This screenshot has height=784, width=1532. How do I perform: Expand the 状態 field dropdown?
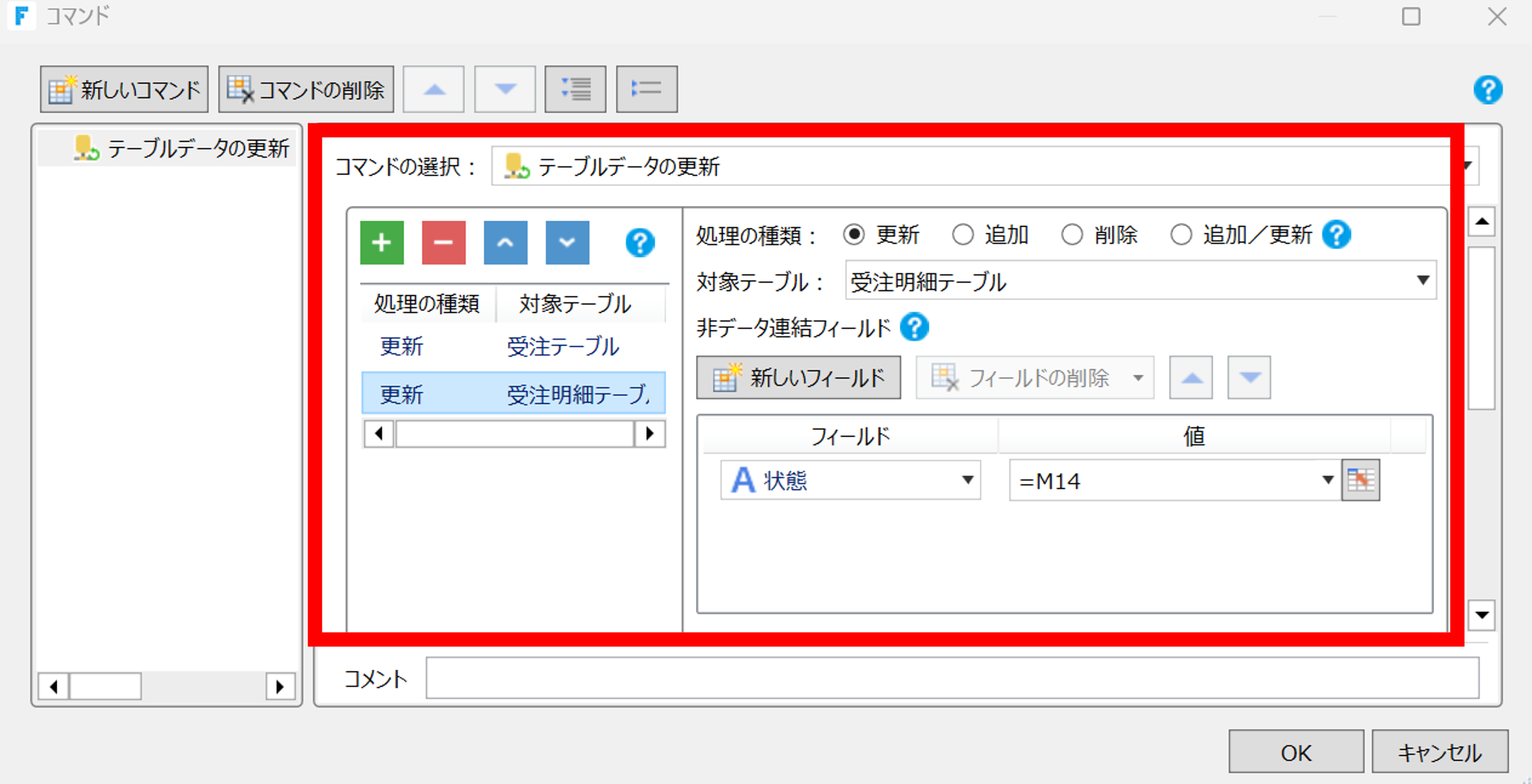[968, 480]
